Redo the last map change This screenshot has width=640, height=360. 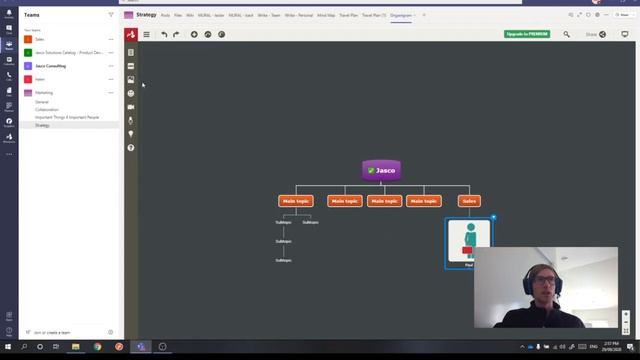176,35
